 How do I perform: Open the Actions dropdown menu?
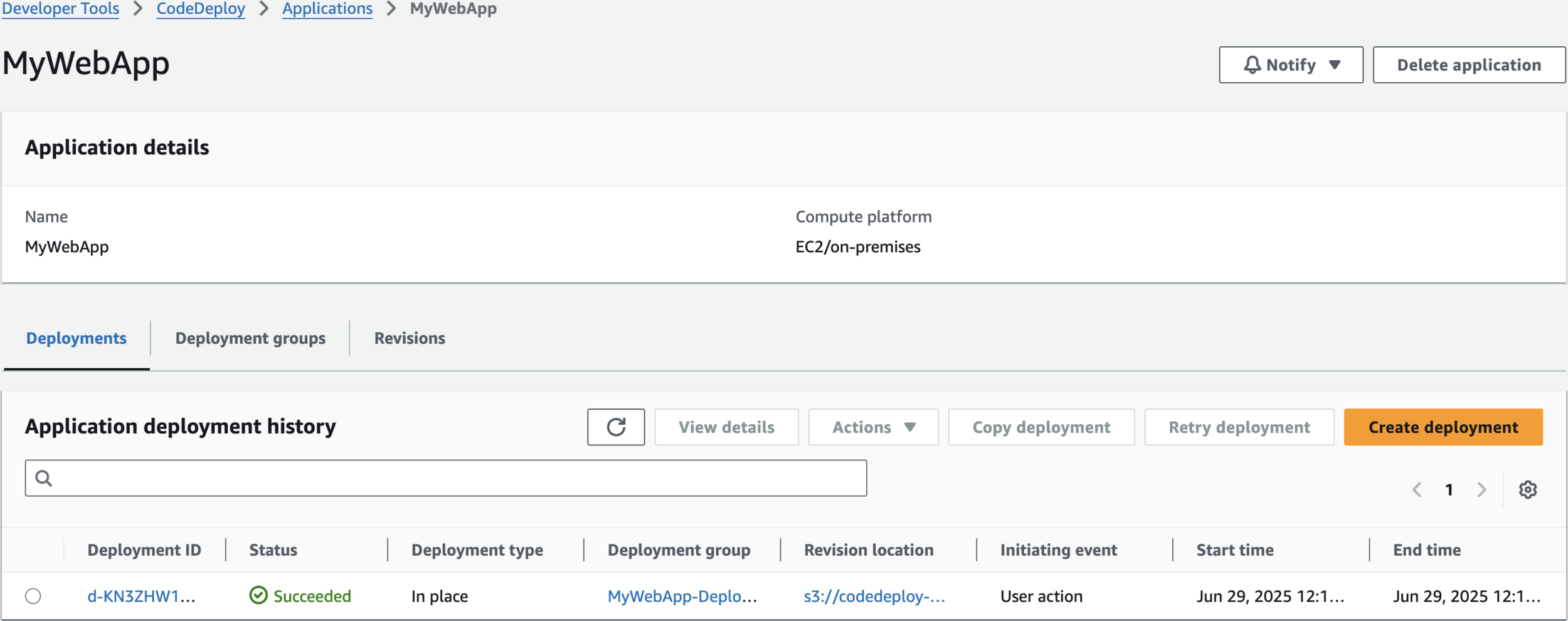pos(873,427)
